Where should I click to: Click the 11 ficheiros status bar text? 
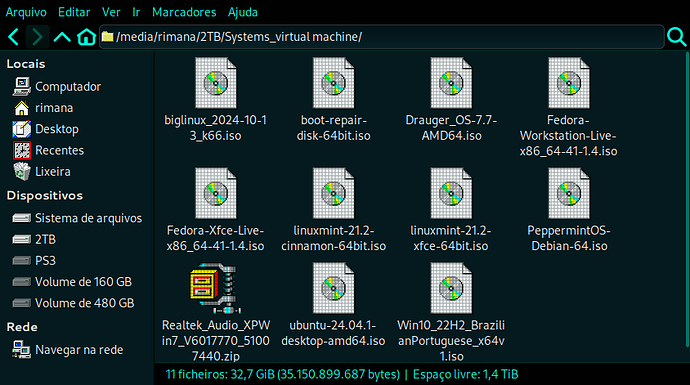pos(283,374)
